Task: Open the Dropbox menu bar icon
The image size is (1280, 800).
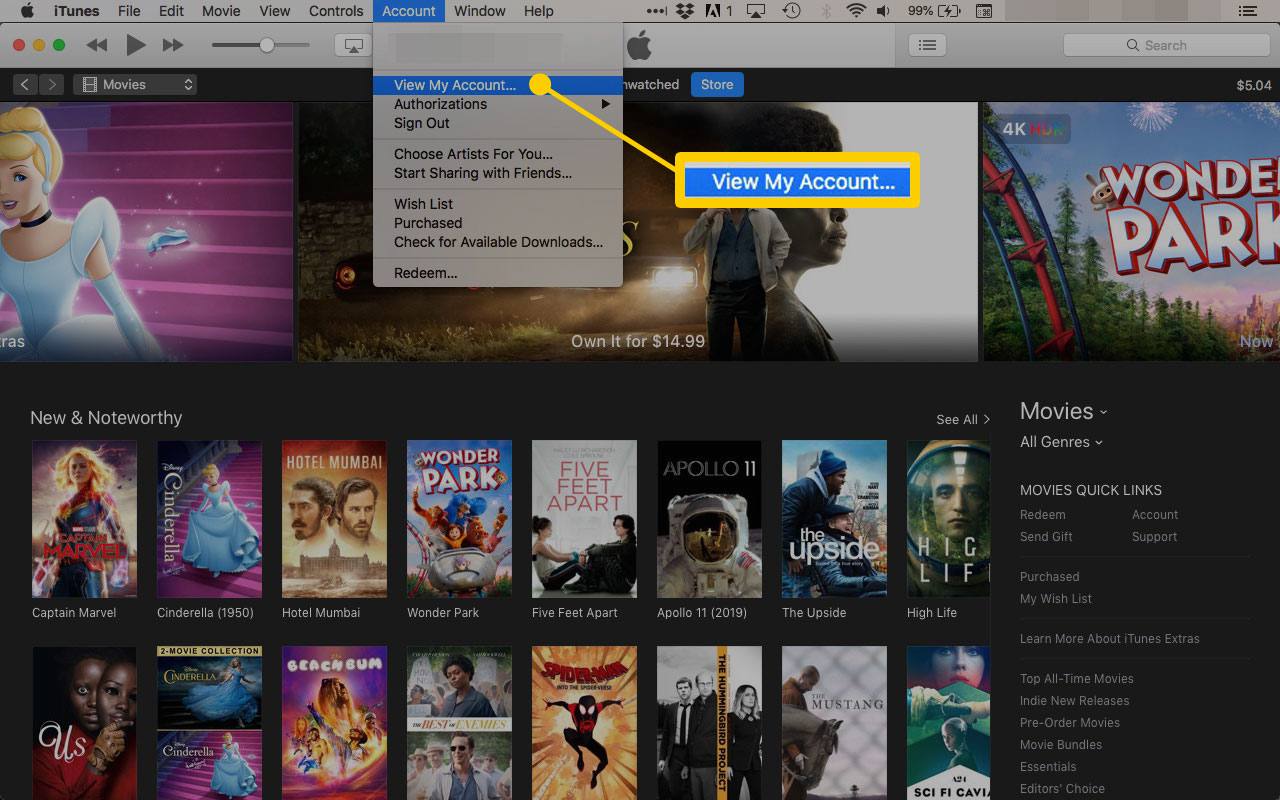Action: [685, 11]
